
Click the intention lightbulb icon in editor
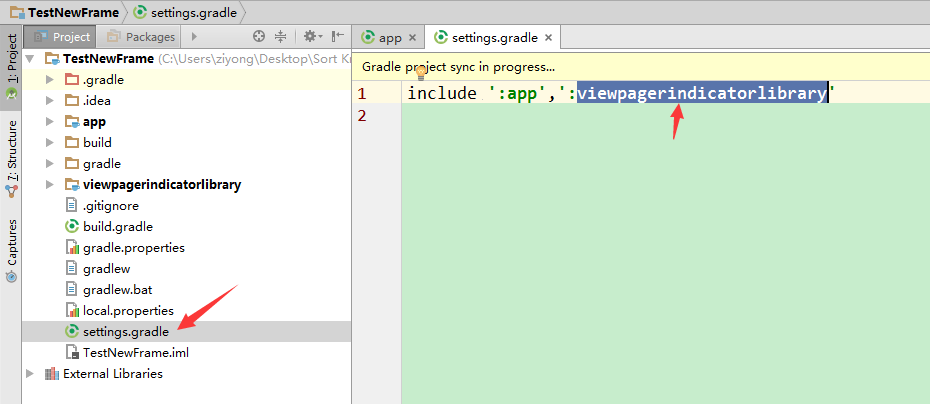[x=421, y=74]
